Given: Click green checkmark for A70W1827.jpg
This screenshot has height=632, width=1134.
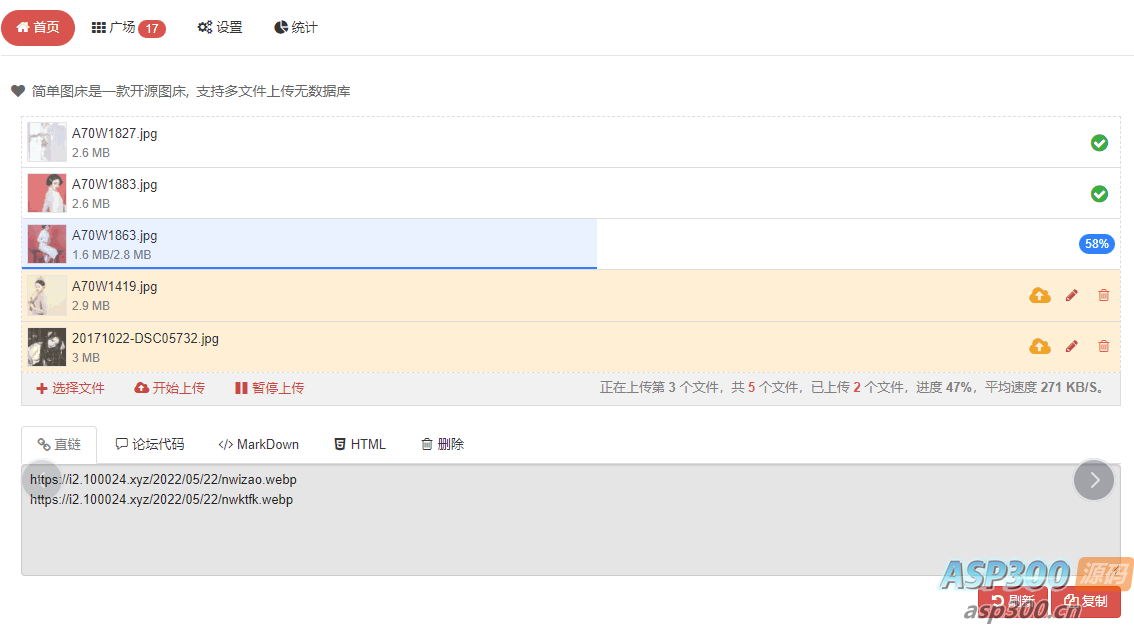Looking at the screenshot, I should 1099,143.
